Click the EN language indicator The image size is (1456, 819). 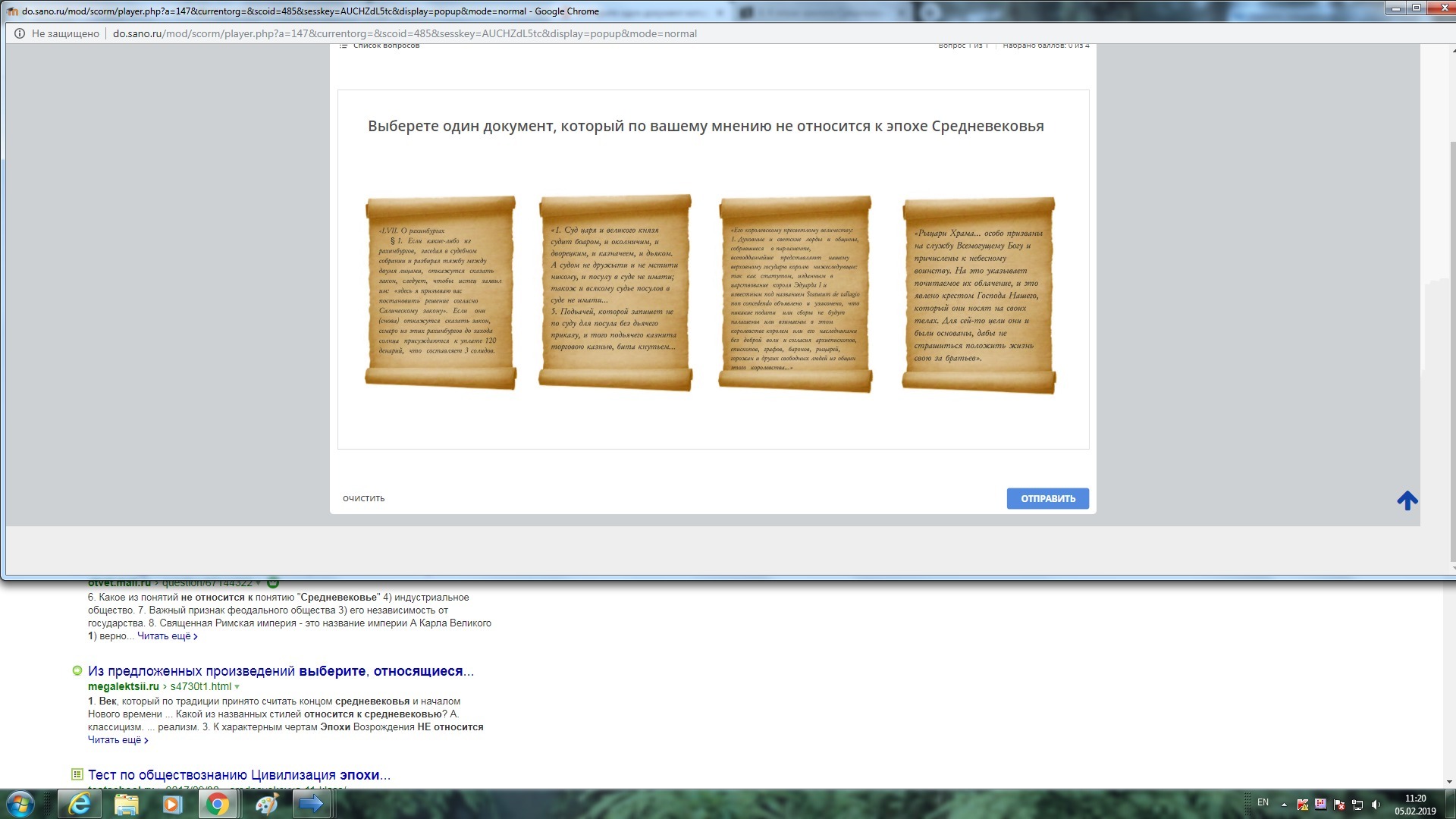[1263, 802]
